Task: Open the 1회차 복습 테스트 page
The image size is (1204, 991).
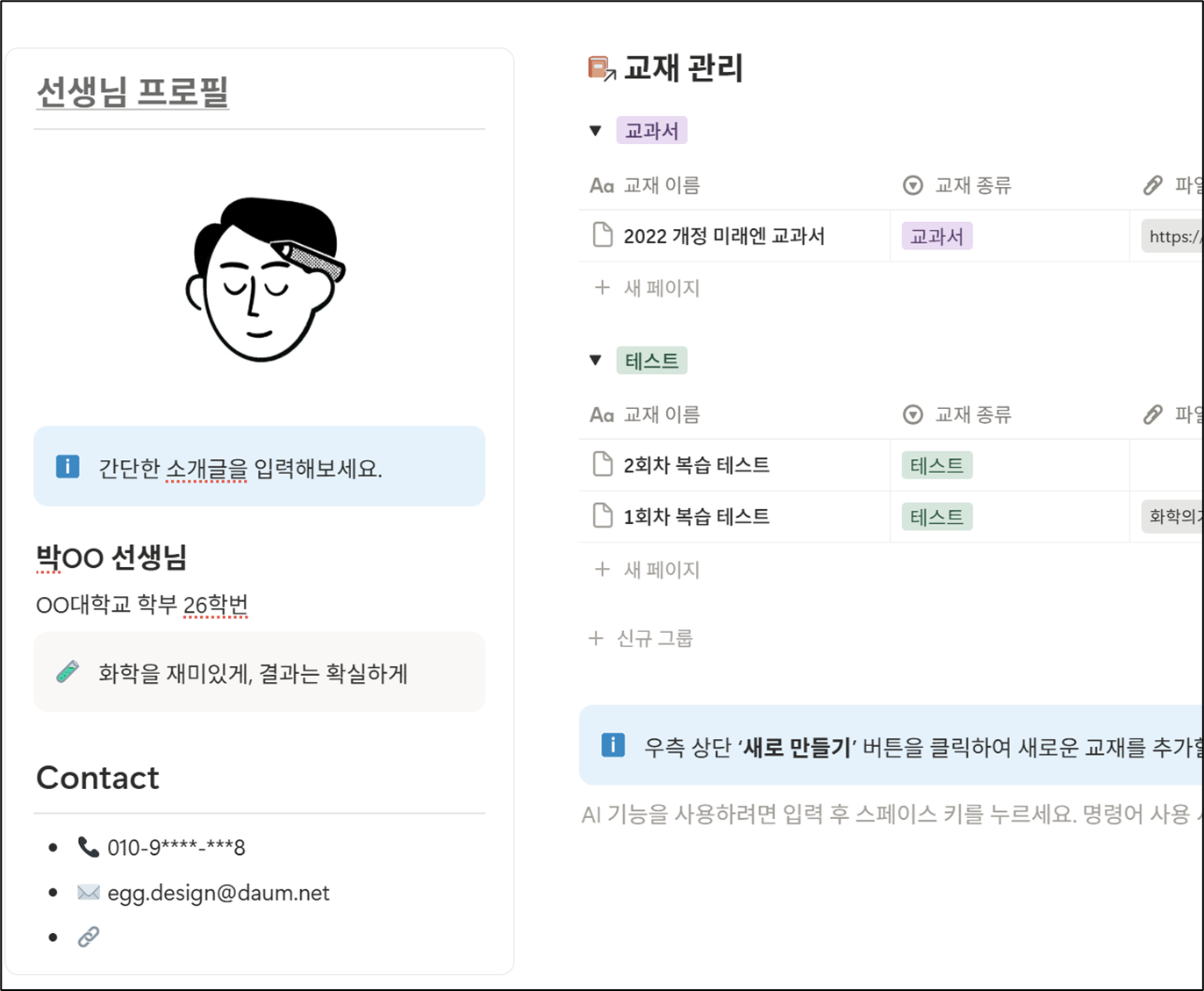Action: (x=696, y=516)
